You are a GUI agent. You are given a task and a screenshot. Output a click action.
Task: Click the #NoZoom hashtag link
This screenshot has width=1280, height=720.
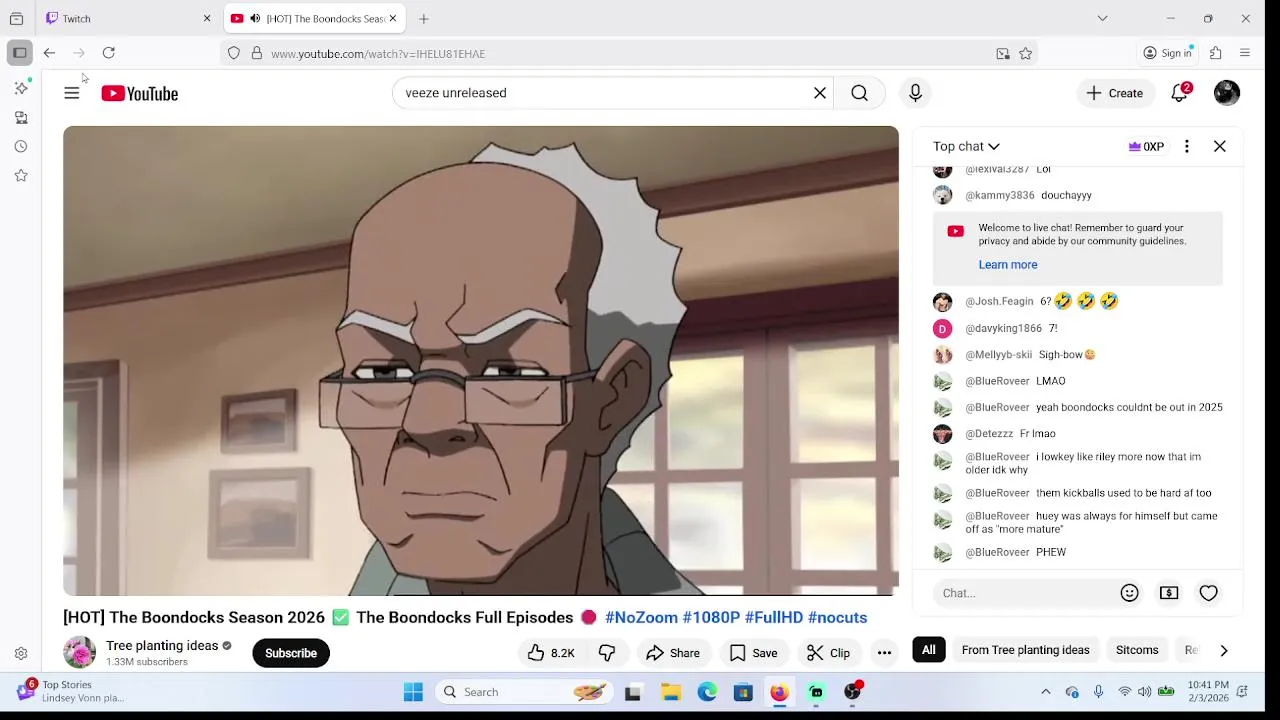641,618
